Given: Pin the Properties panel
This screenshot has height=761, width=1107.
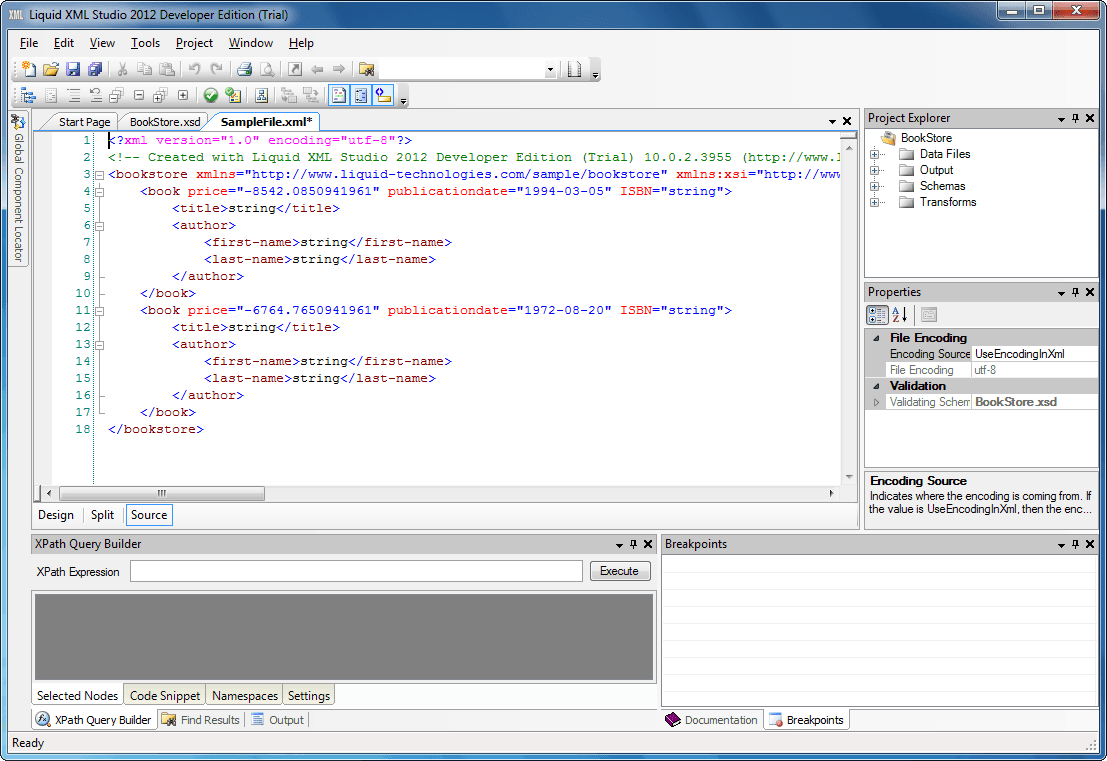Looking at the screenshot, I should [x=1075, y=292].
